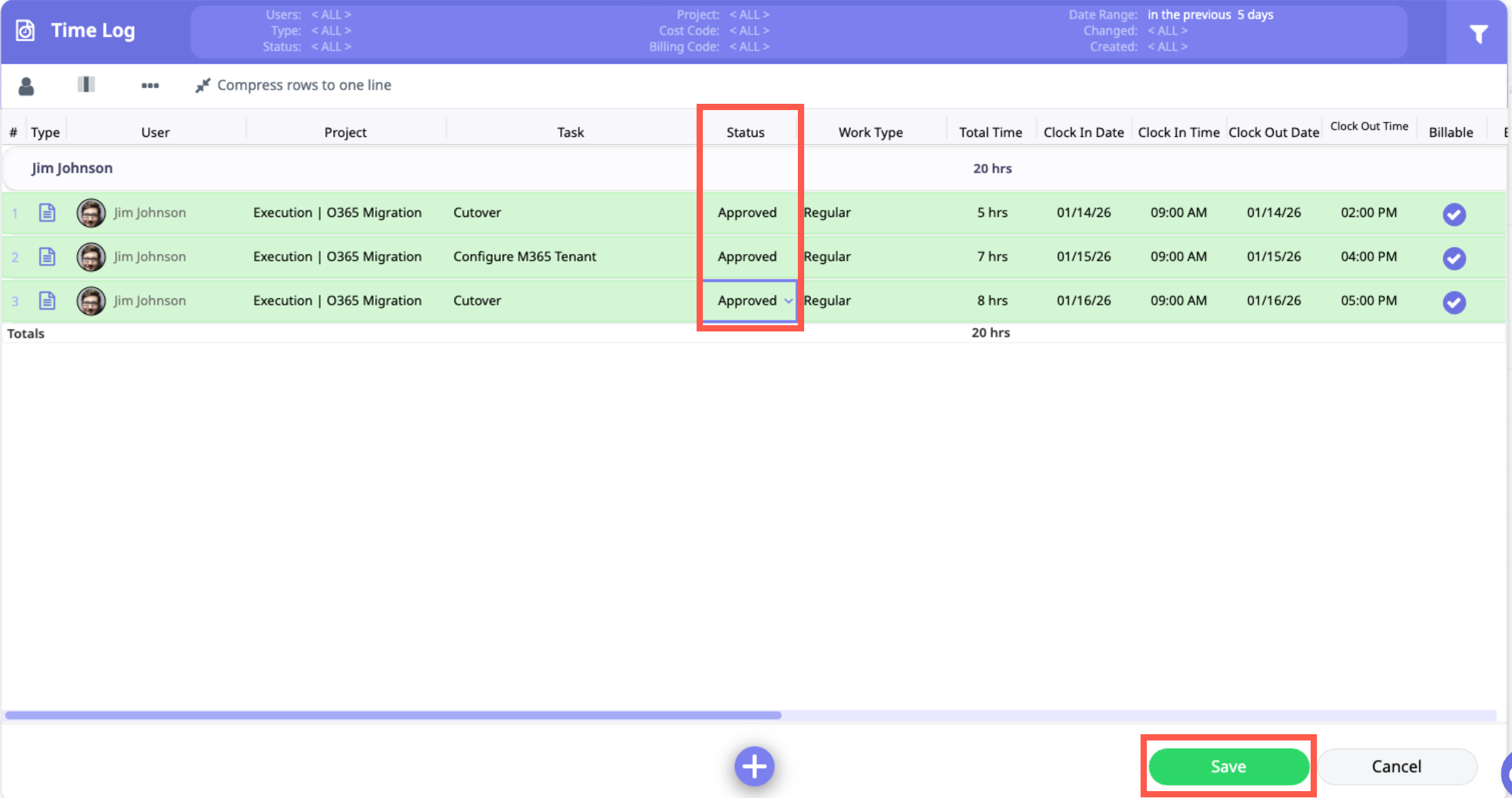Click document type icon in row 3
The width and height of the screenshot is (1512, 798).
tap(48, 301)
